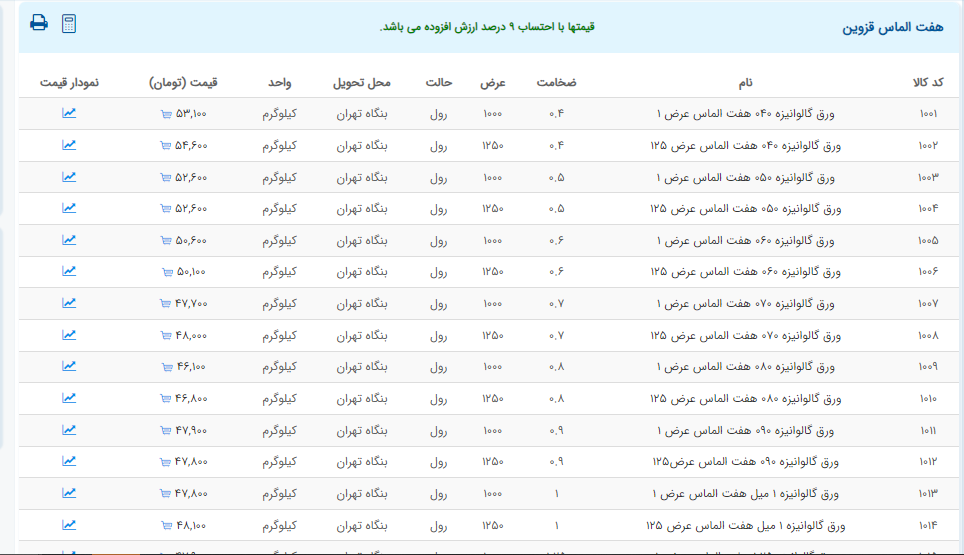Image resolution: width=964 pixels, height=555 pixels.
Task: Click the printer icon in the header
Action: click(x=39, y=23)
